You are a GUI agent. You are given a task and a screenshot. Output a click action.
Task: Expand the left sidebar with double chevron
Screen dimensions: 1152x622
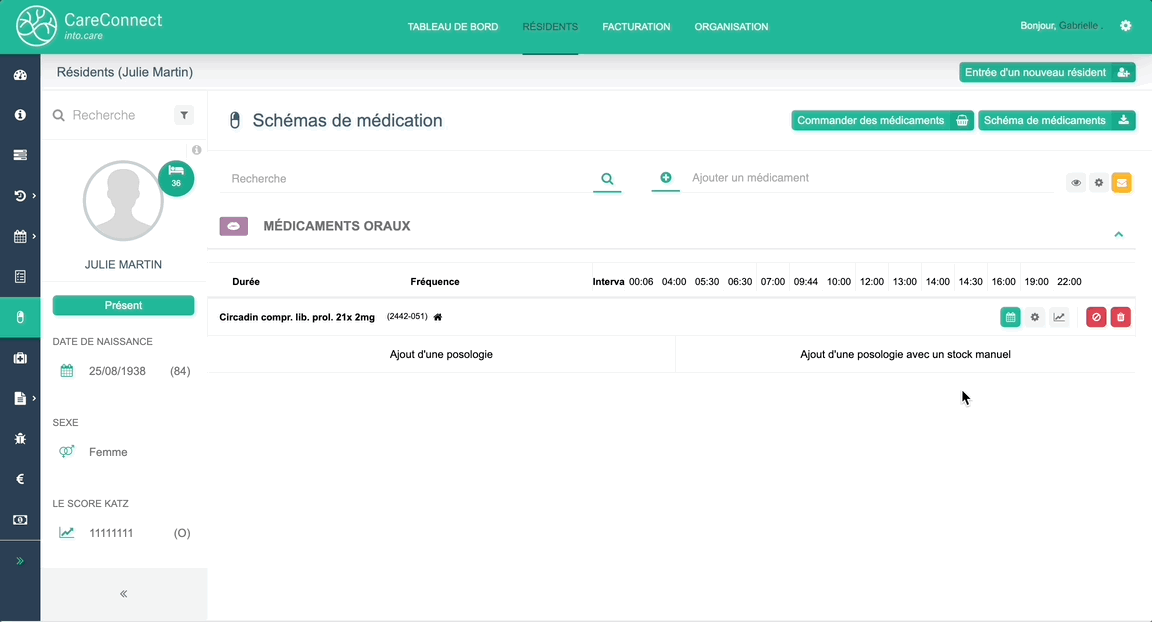[20, 561]
